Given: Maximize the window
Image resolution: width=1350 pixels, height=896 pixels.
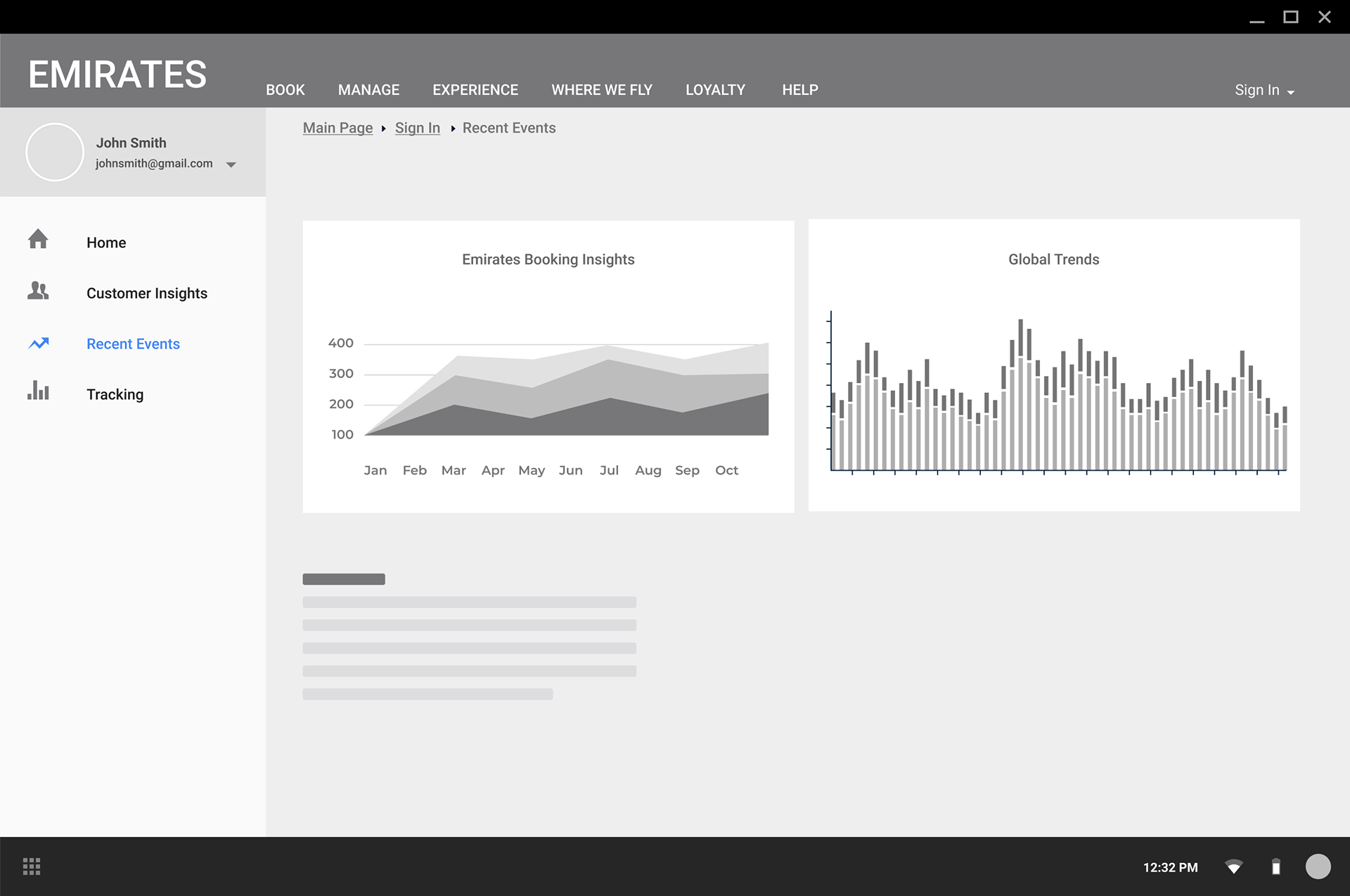Looking at the screenshot, I should [1291, 17].
